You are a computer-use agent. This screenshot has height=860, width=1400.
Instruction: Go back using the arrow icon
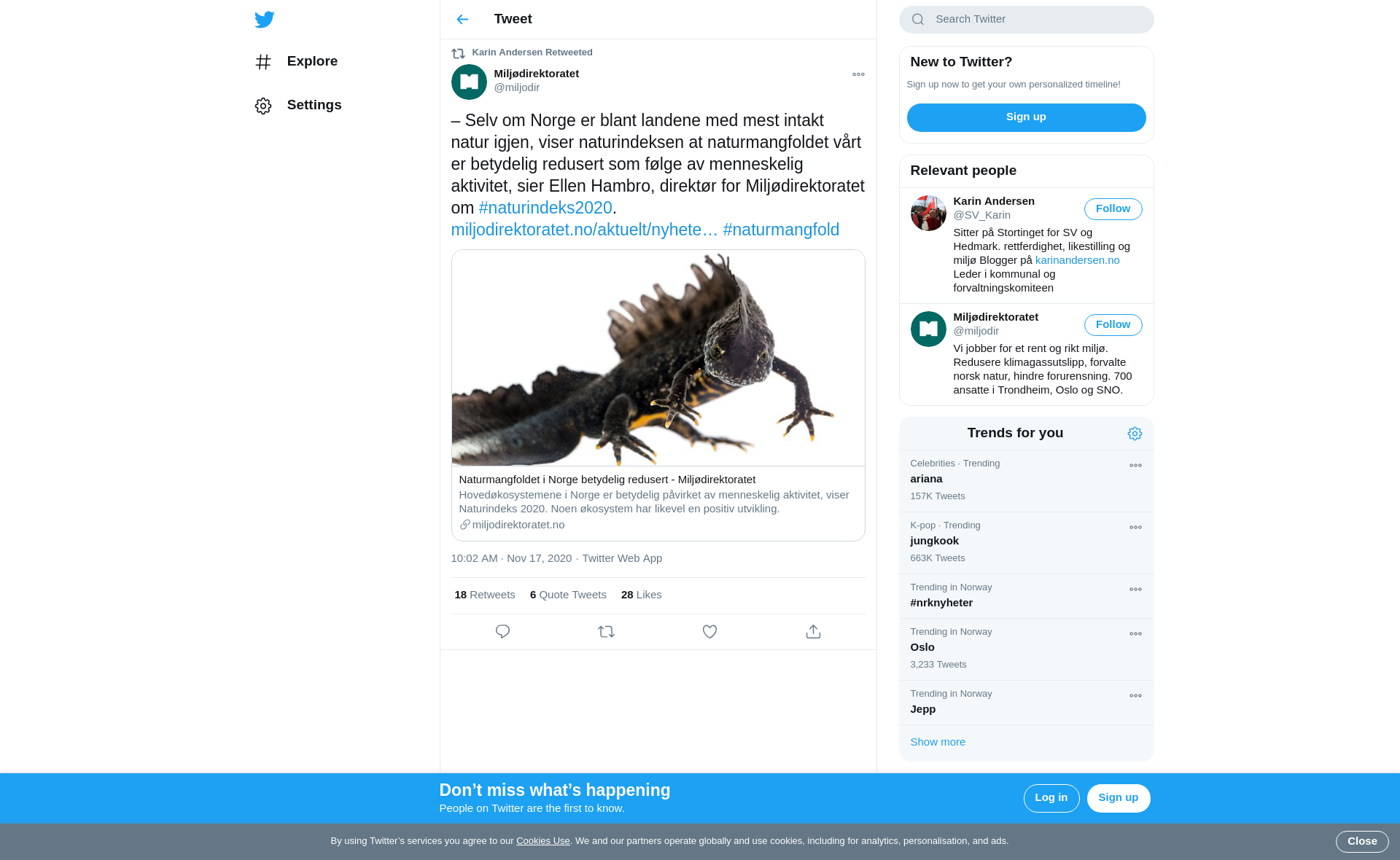click(x=462, y=20)
